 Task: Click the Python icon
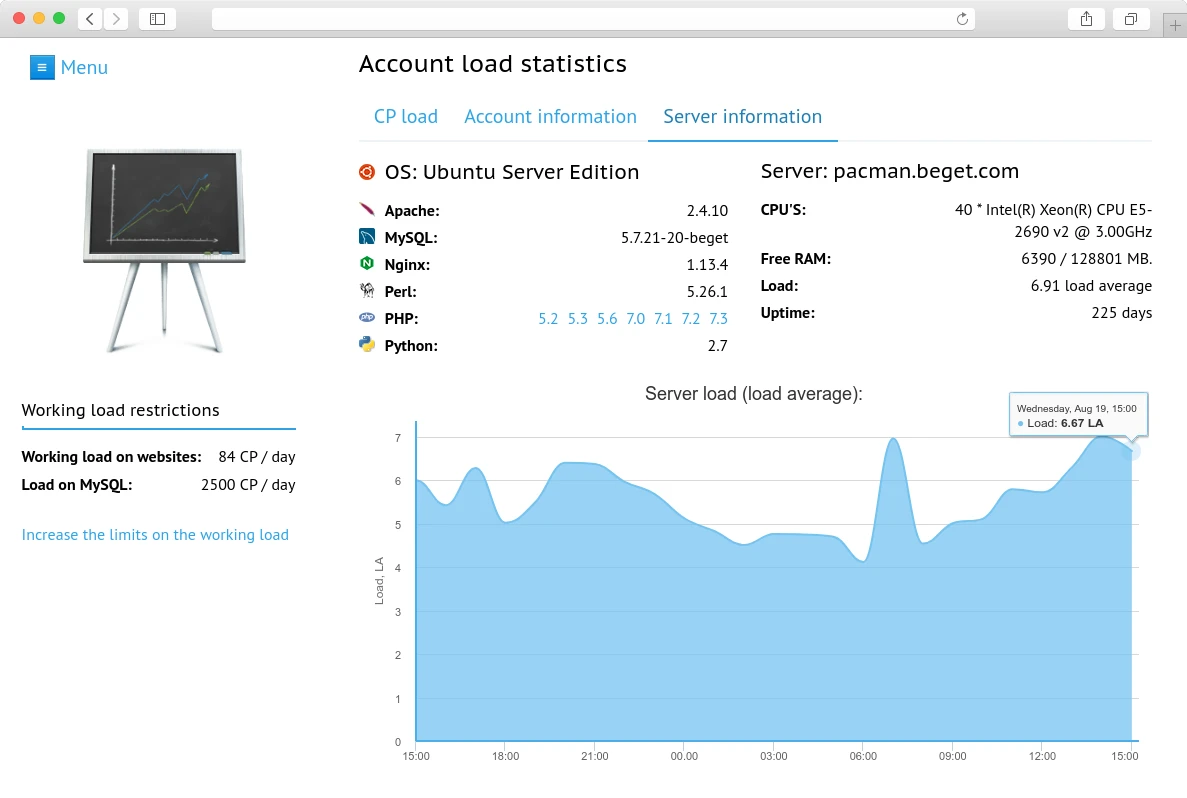pos(368,345)
